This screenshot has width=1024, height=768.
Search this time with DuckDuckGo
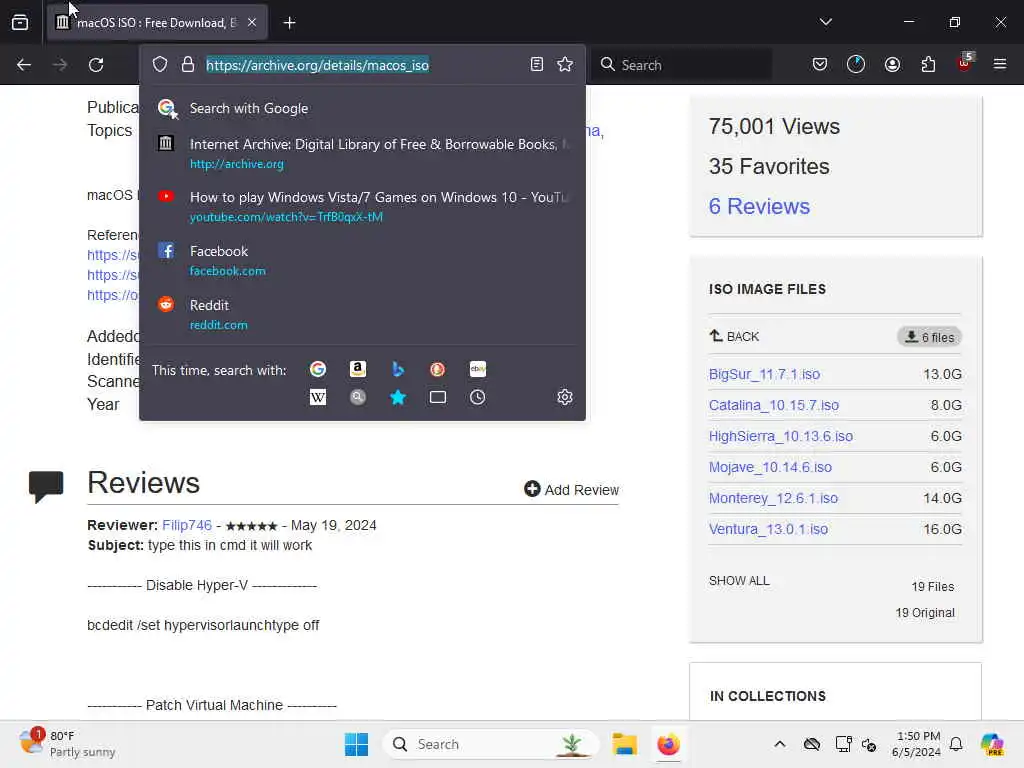pos(438,370)
